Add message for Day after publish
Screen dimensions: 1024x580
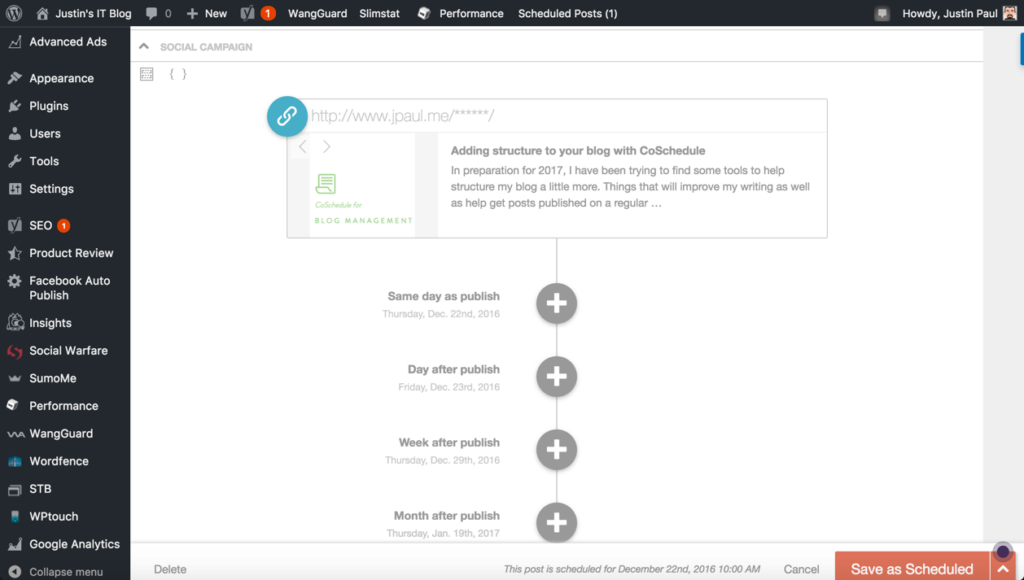[x=556, y=376]
